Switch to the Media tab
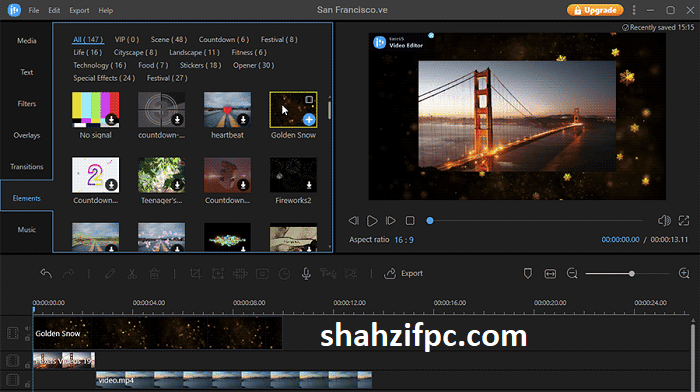The height and width of the screenshot is (392, 700). 27,41
